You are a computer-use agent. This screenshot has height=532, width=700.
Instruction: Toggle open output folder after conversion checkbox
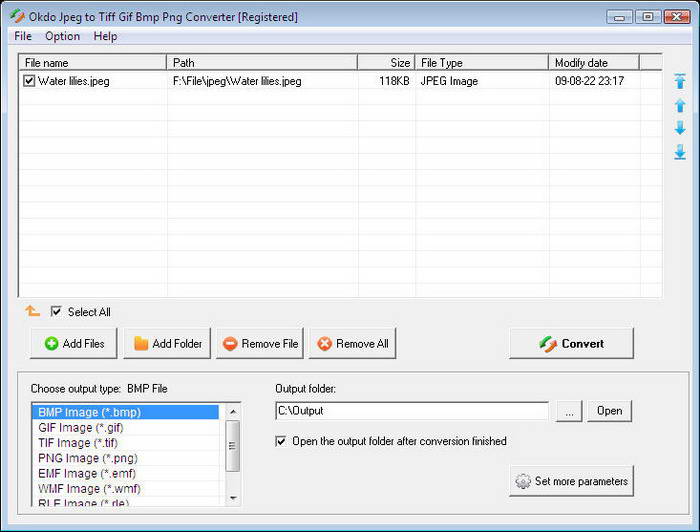point(281,441)
